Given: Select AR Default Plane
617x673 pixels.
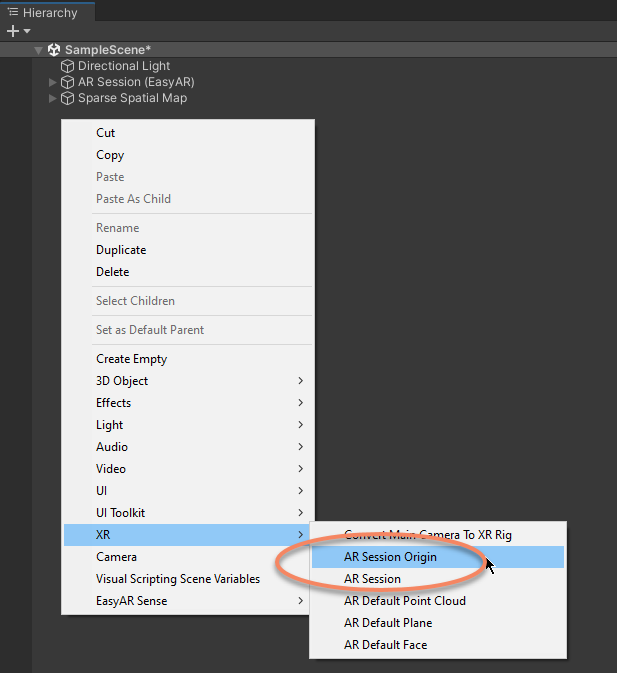Looking at the screenshot, I should point(438,623).
